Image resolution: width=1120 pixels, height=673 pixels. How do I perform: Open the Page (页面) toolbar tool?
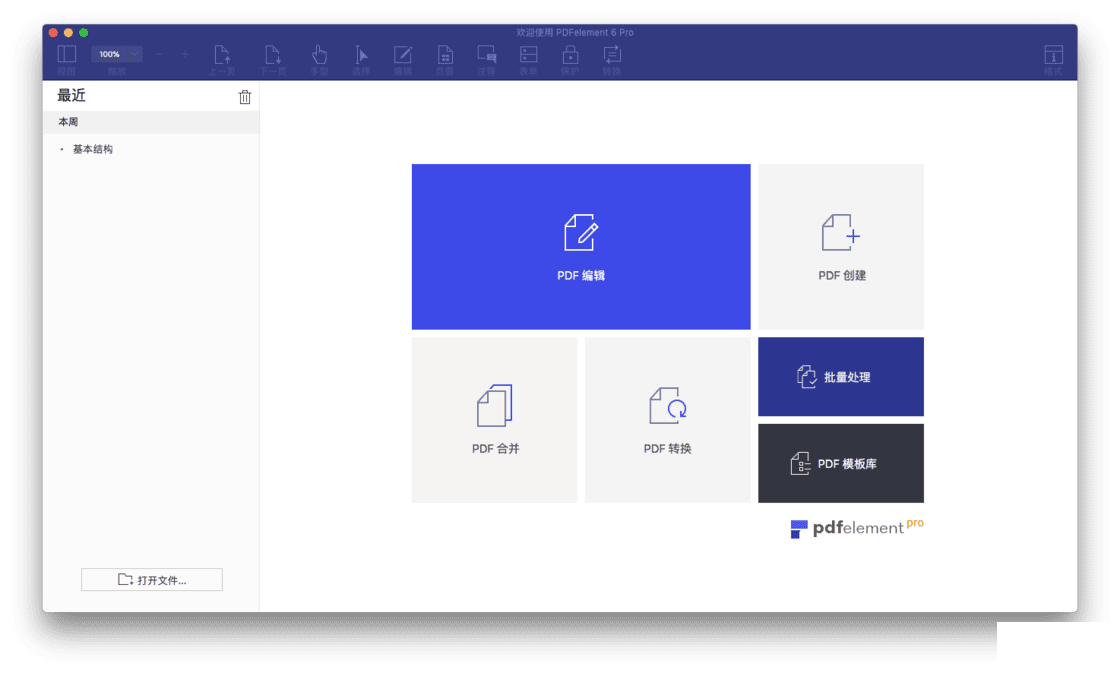coord(444,54)
